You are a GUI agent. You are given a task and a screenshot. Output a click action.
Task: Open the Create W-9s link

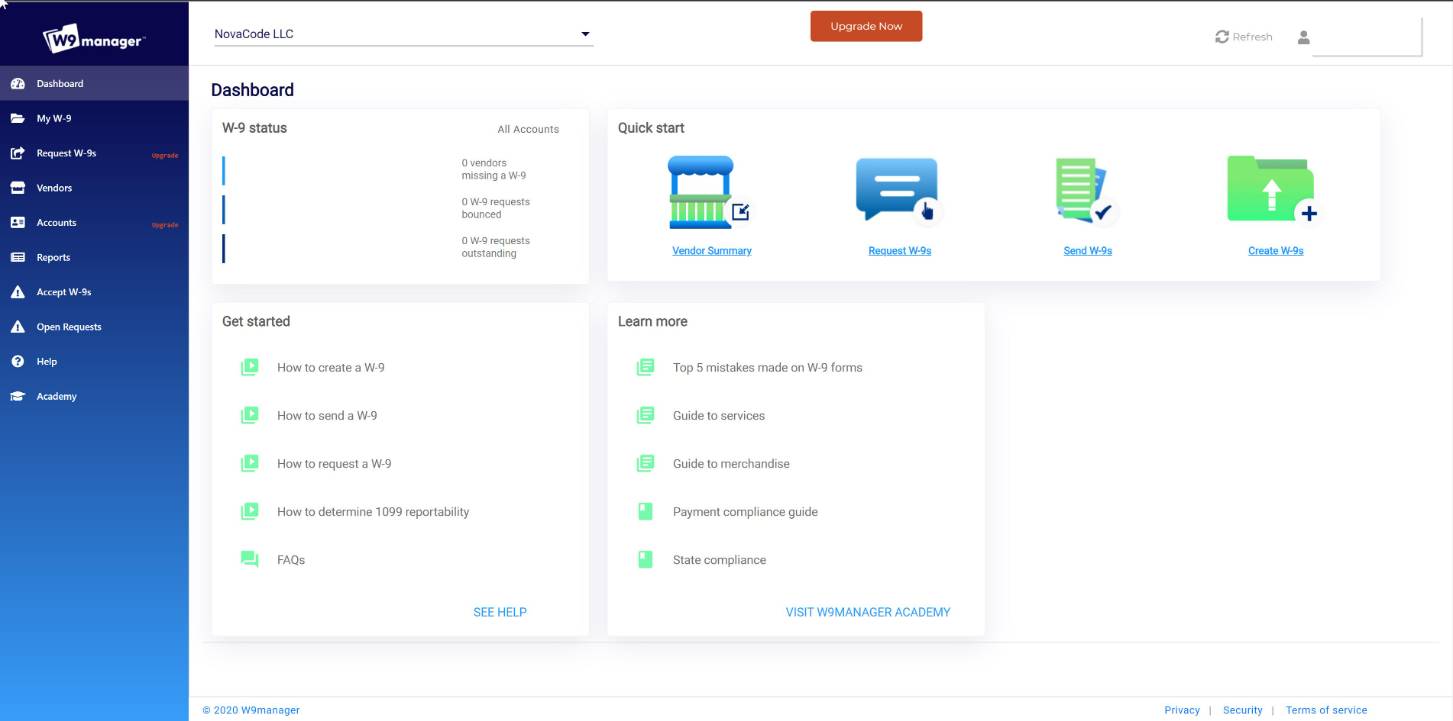coord(1276,251)
